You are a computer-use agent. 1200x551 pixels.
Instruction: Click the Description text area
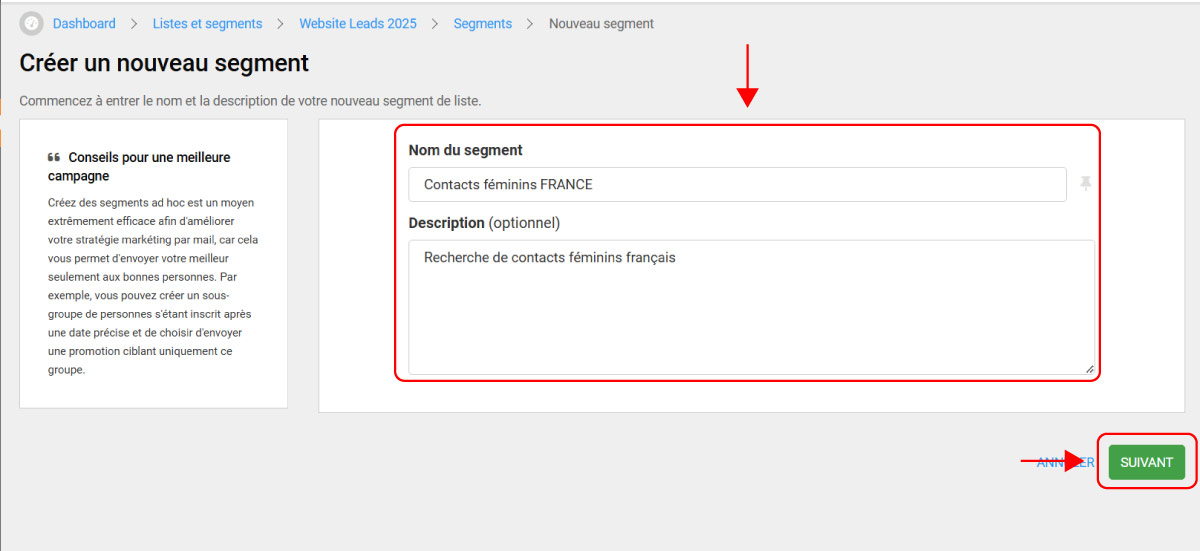point(751,307)
